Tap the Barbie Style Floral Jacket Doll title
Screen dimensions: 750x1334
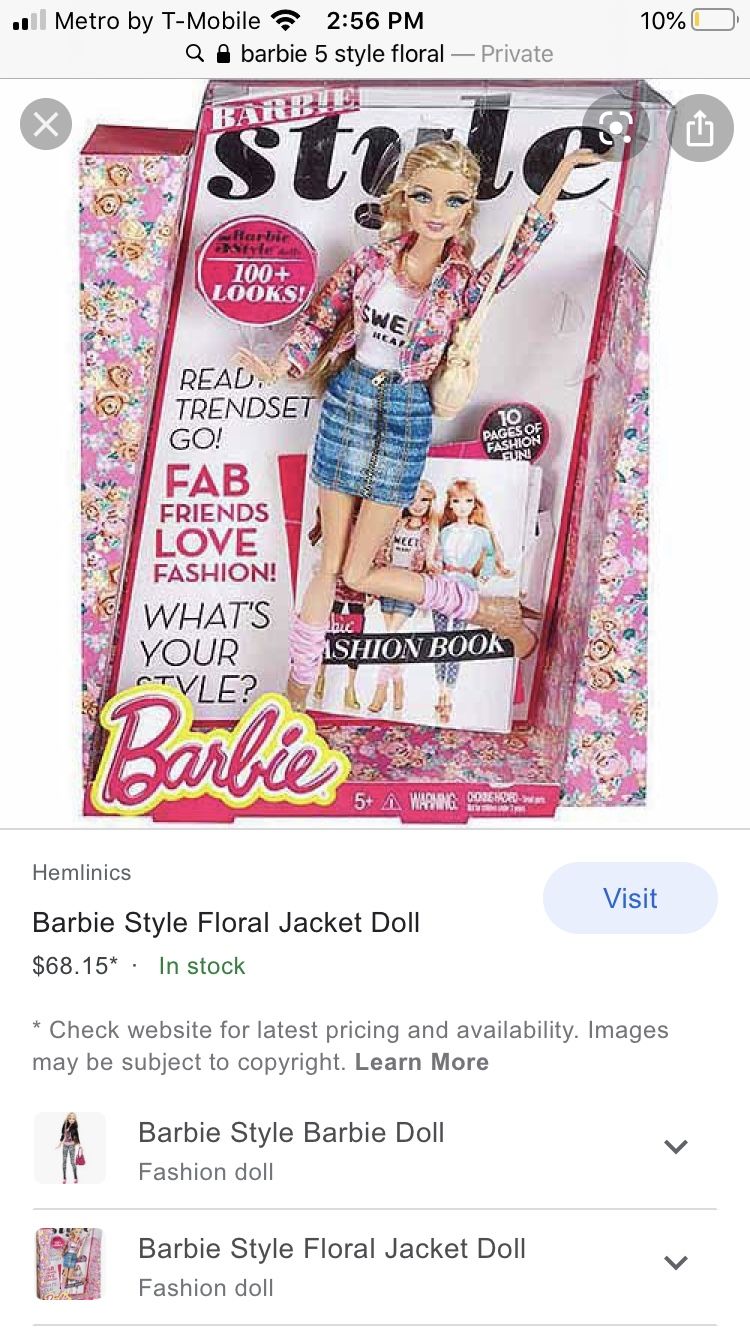pyautogui.click(x=226, y=922)
